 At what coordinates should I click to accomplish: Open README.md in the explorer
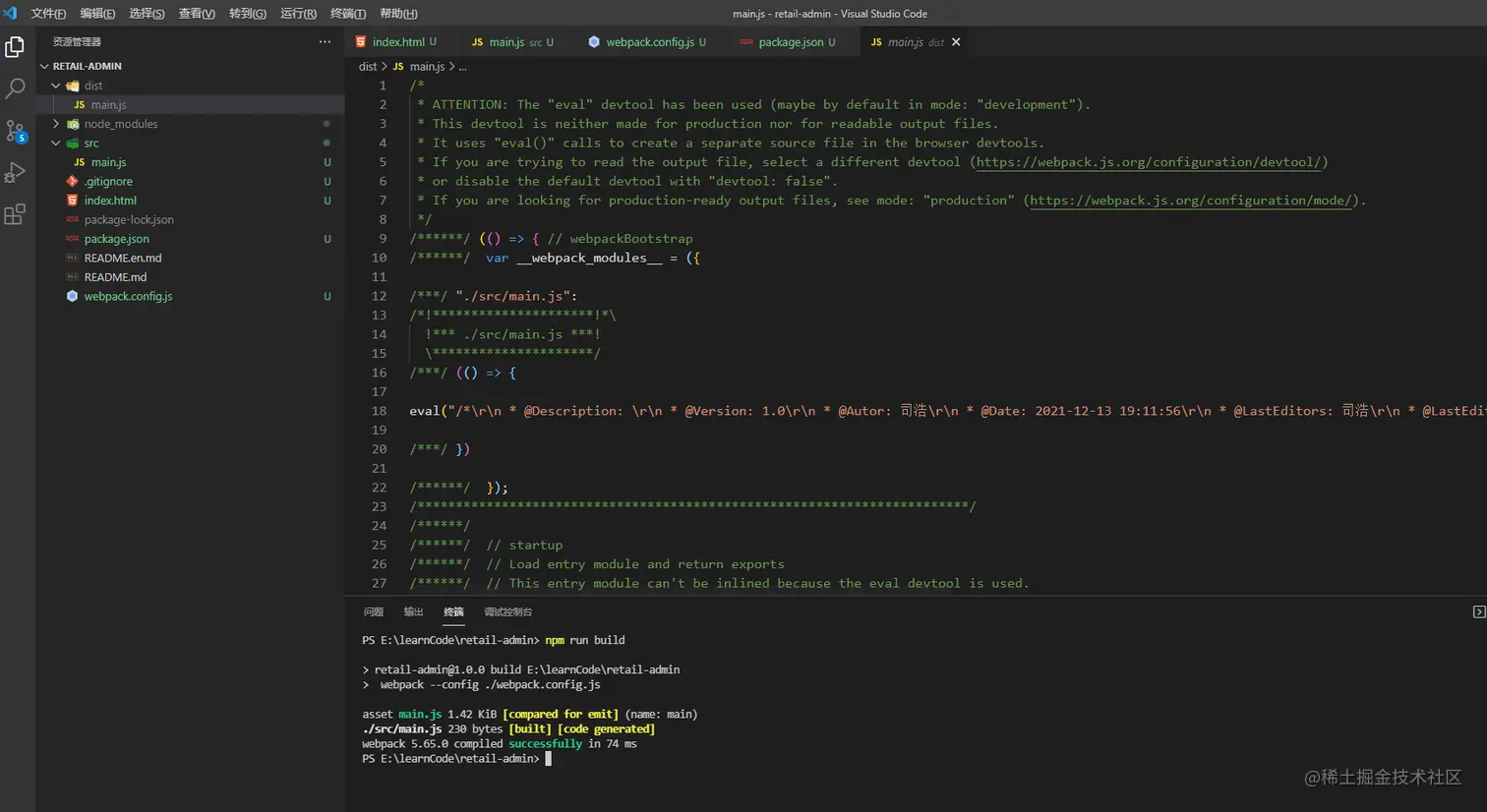pos(191,277)
